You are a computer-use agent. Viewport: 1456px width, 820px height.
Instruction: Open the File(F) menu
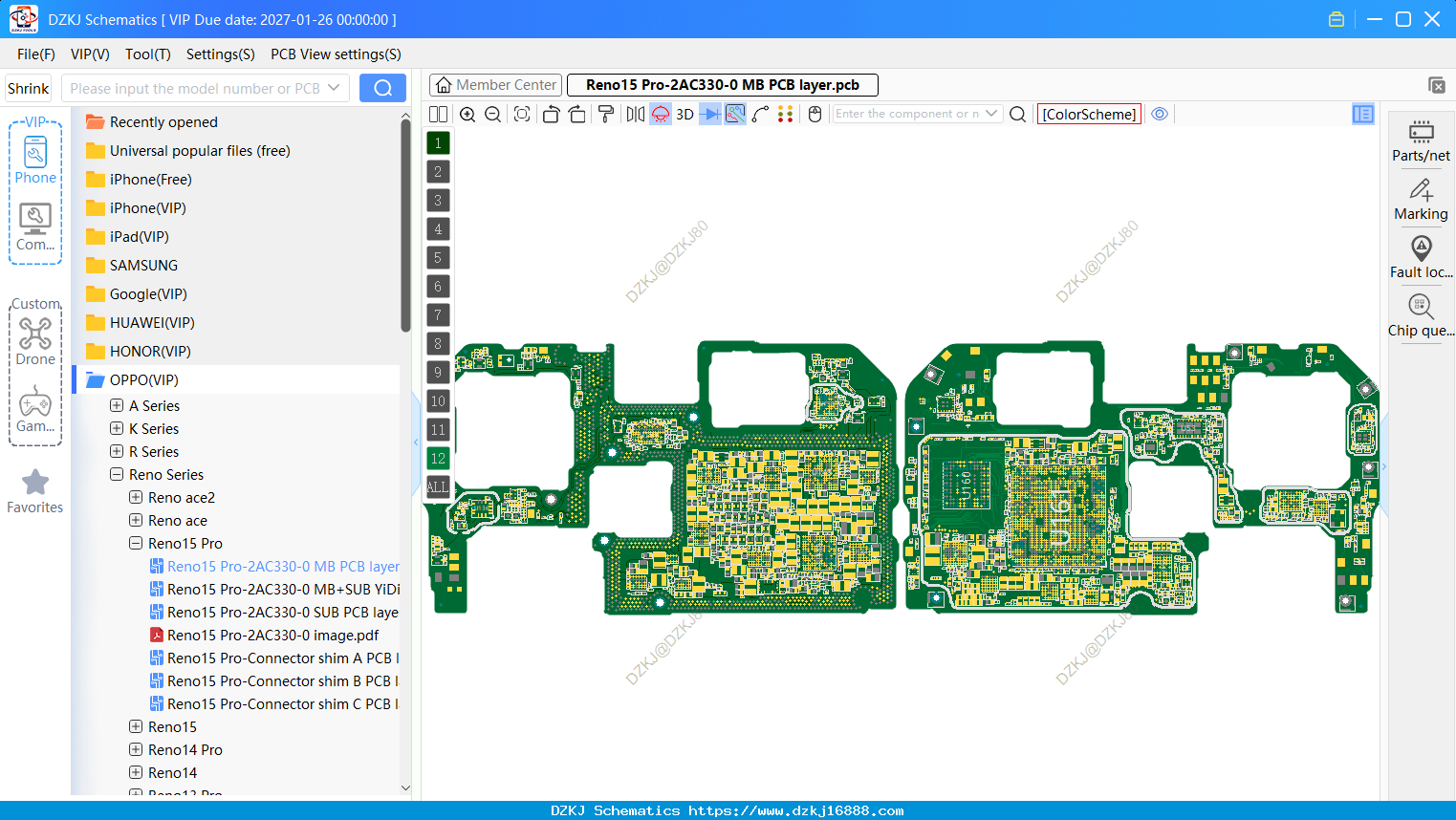(36, 54)
